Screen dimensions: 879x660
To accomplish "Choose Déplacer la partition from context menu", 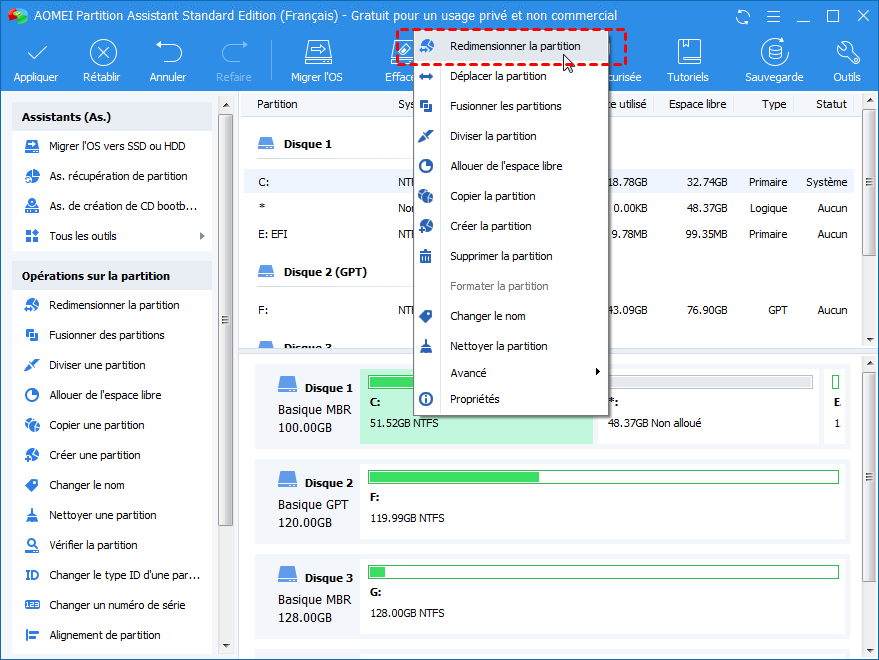I will point(510,76).
